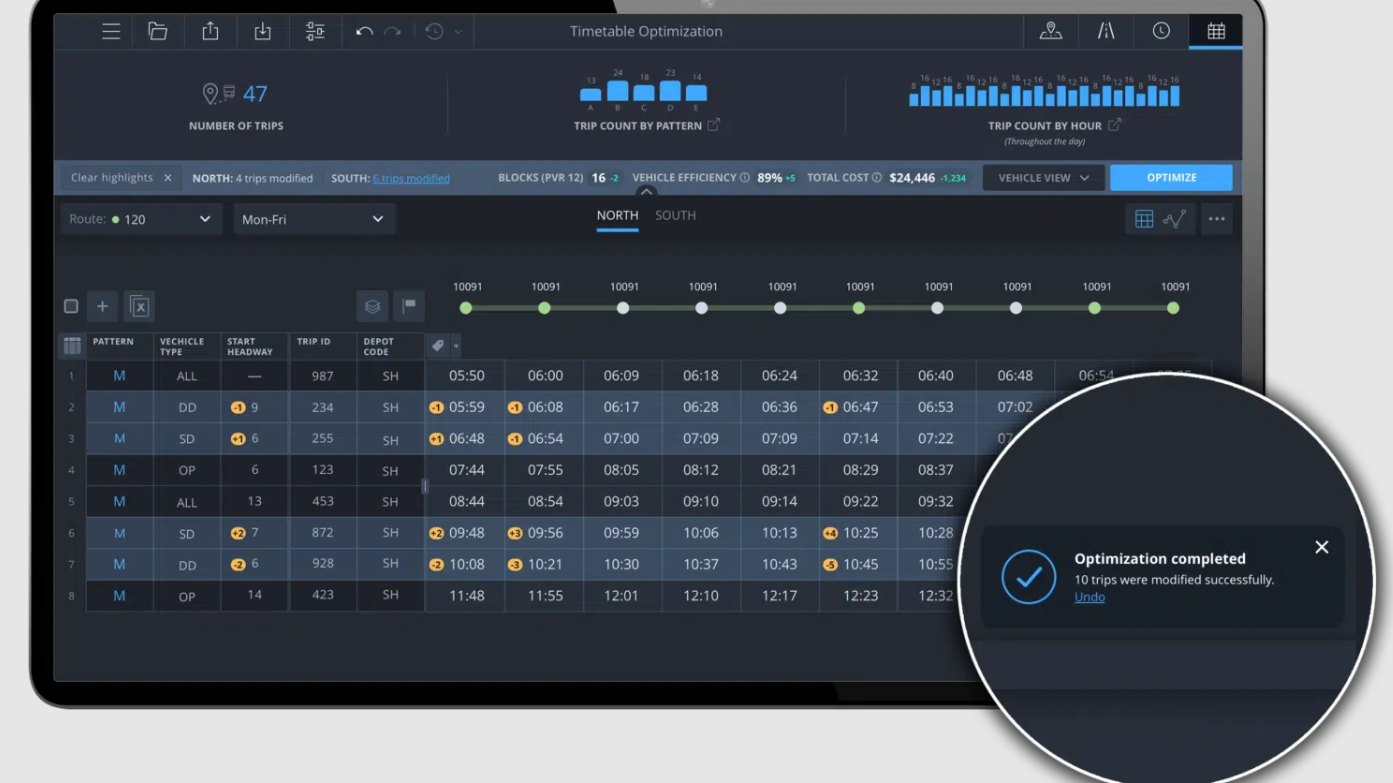
Task: Click the Undo link in notification
Action: pos(1089,597)
